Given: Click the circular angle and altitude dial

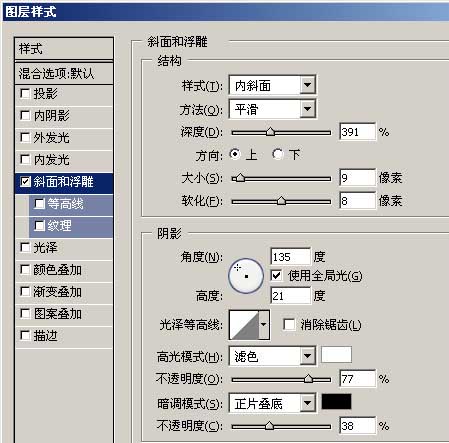Looking at the screenshot, I should [x=246, y=276].
